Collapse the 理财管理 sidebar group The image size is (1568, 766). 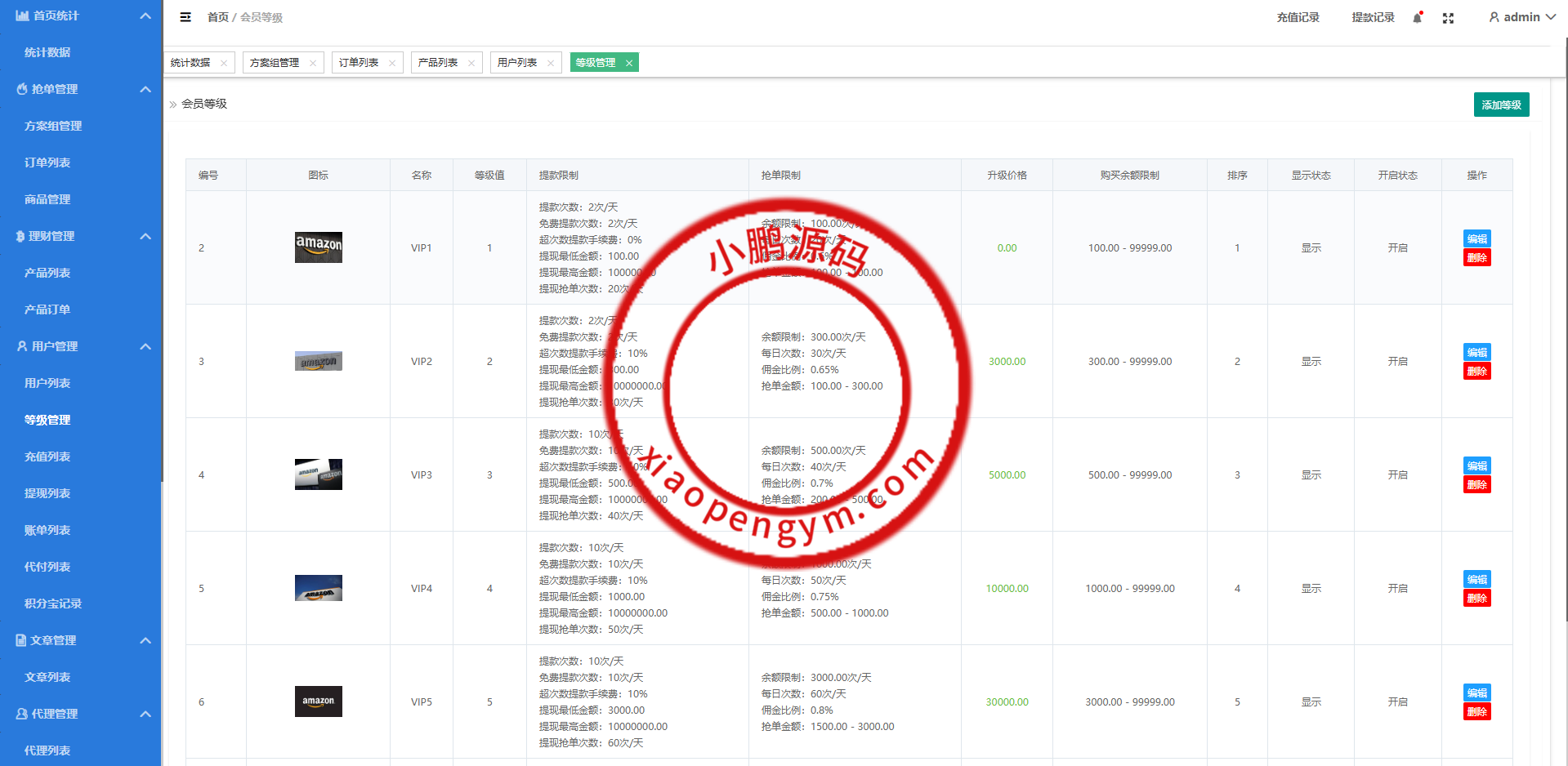pos(145,236)
